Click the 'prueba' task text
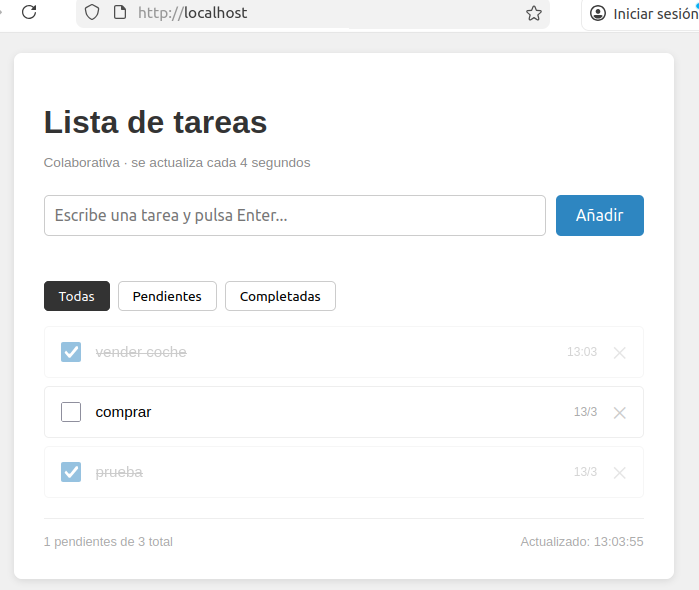This screenshot has width=699, height=590. tap(119, 472)
